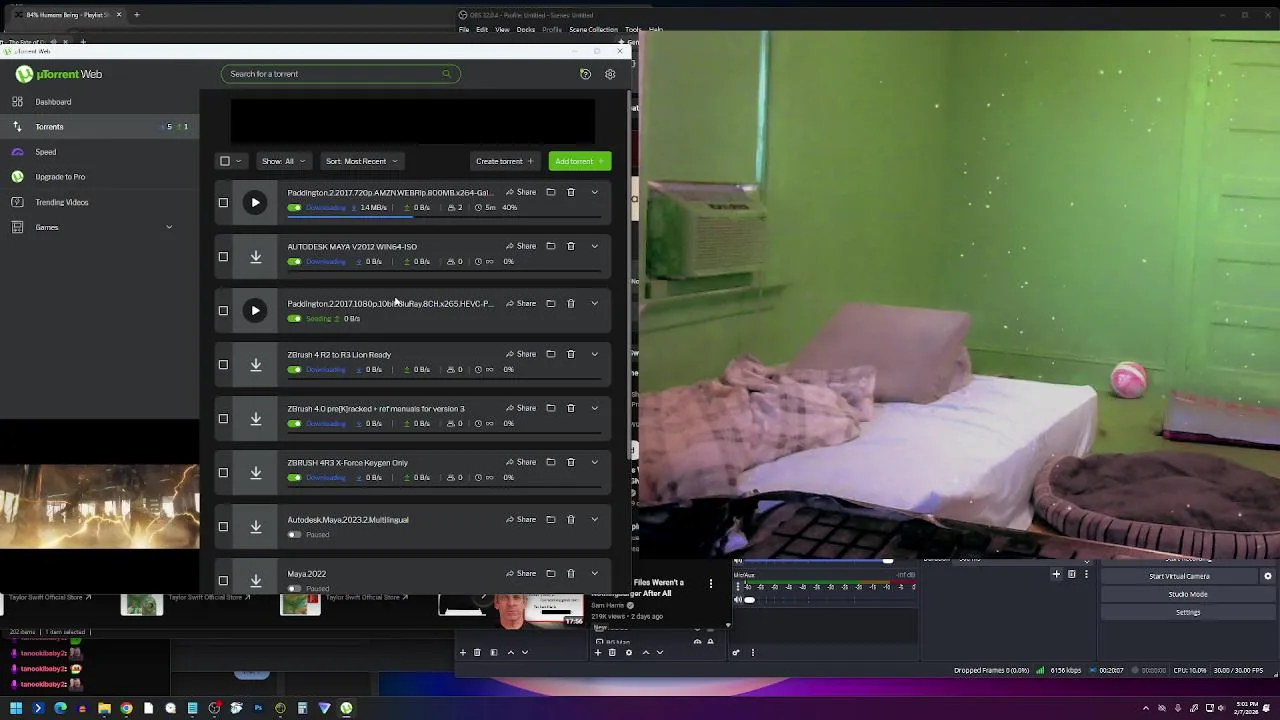Expand the Paddington 720p torrent details
The image size is (1280, 720).
click(594, 192)
